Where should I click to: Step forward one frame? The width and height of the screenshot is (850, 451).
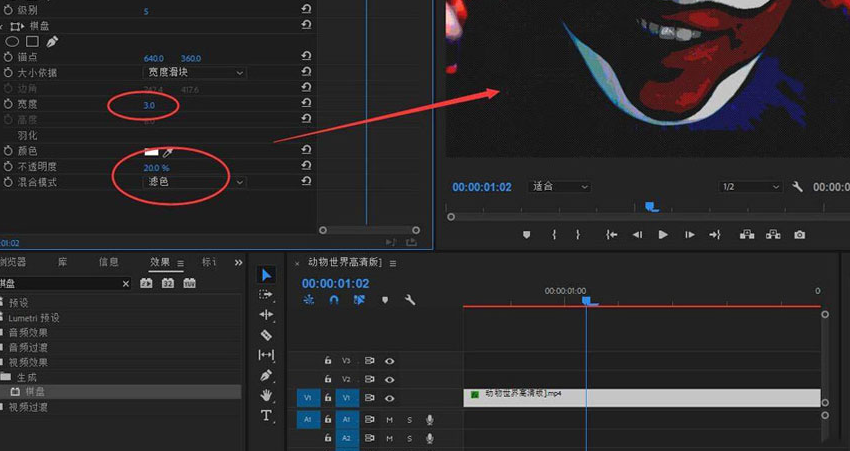690,235
